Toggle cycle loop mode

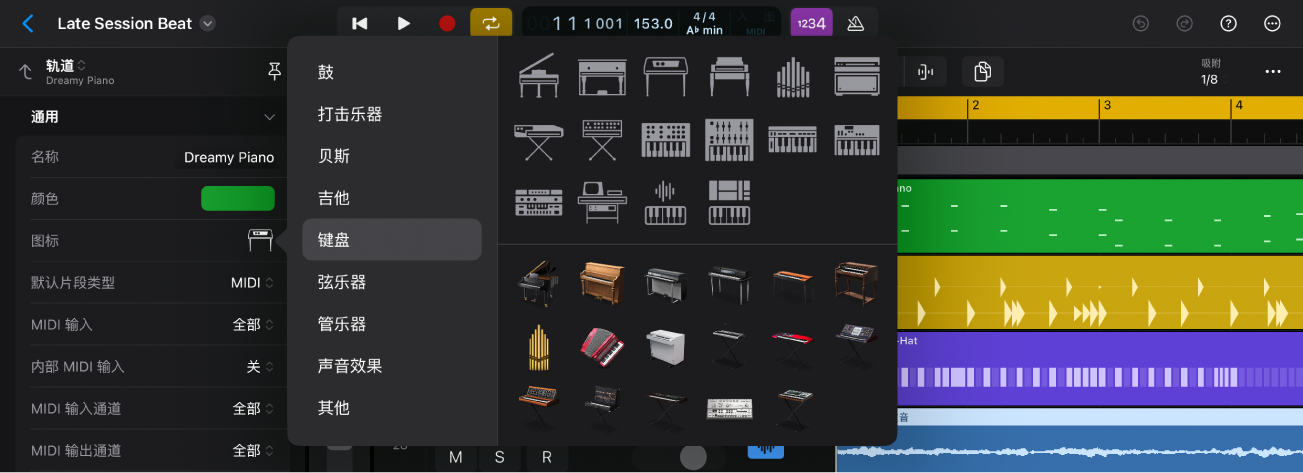[491, 24]
